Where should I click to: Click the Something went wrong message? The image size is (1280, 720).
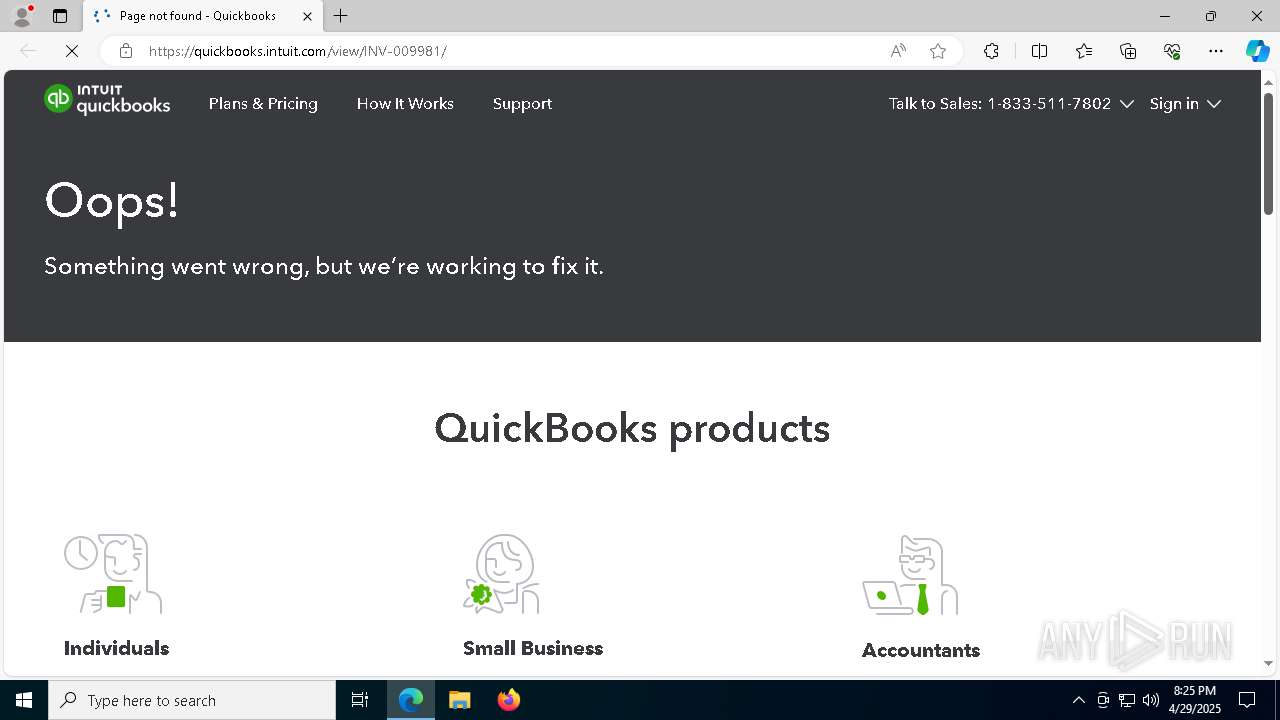[324, 266]
